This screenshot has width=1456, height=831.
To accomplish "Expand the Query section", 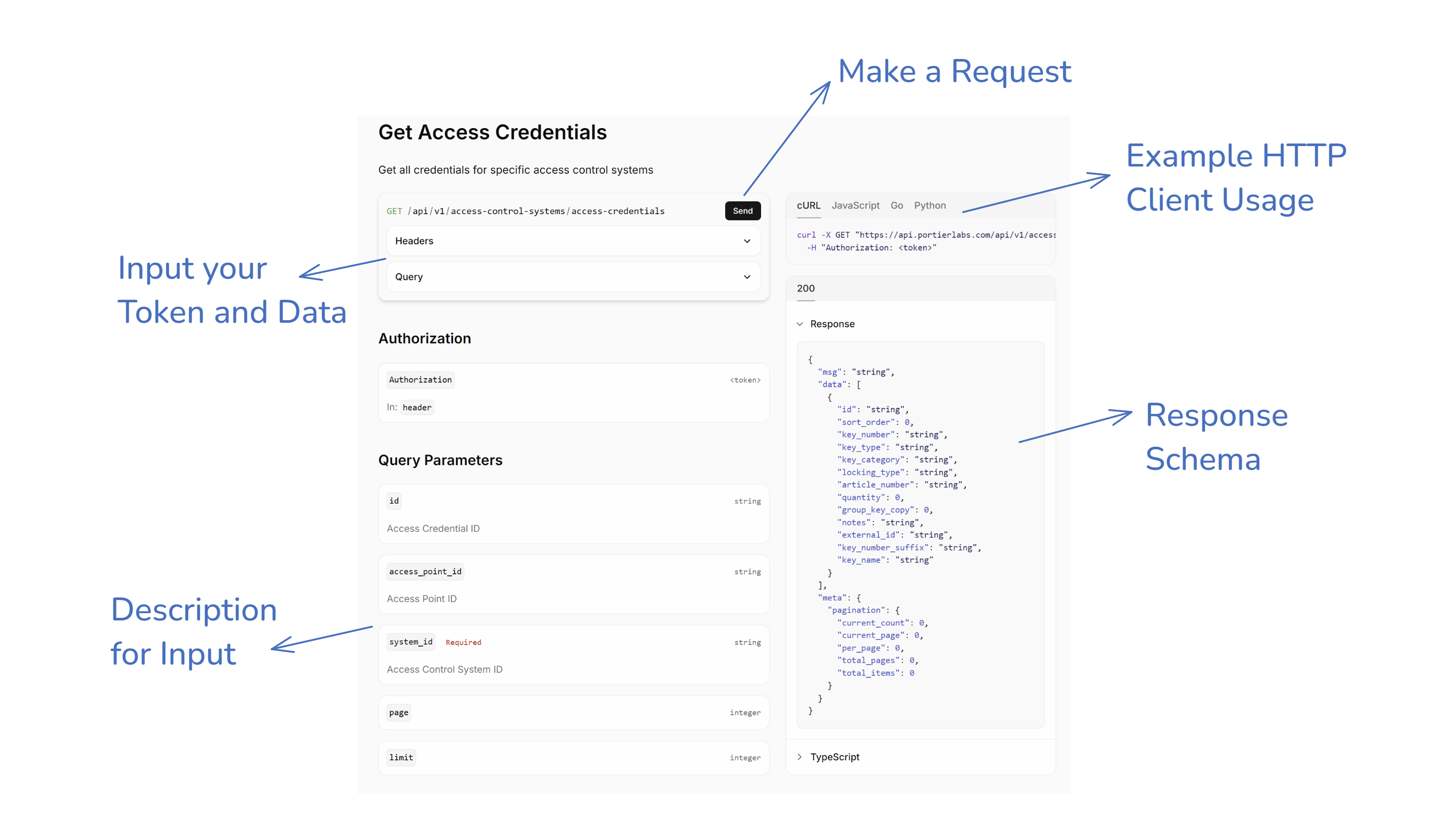I will (x=572, y=276).
